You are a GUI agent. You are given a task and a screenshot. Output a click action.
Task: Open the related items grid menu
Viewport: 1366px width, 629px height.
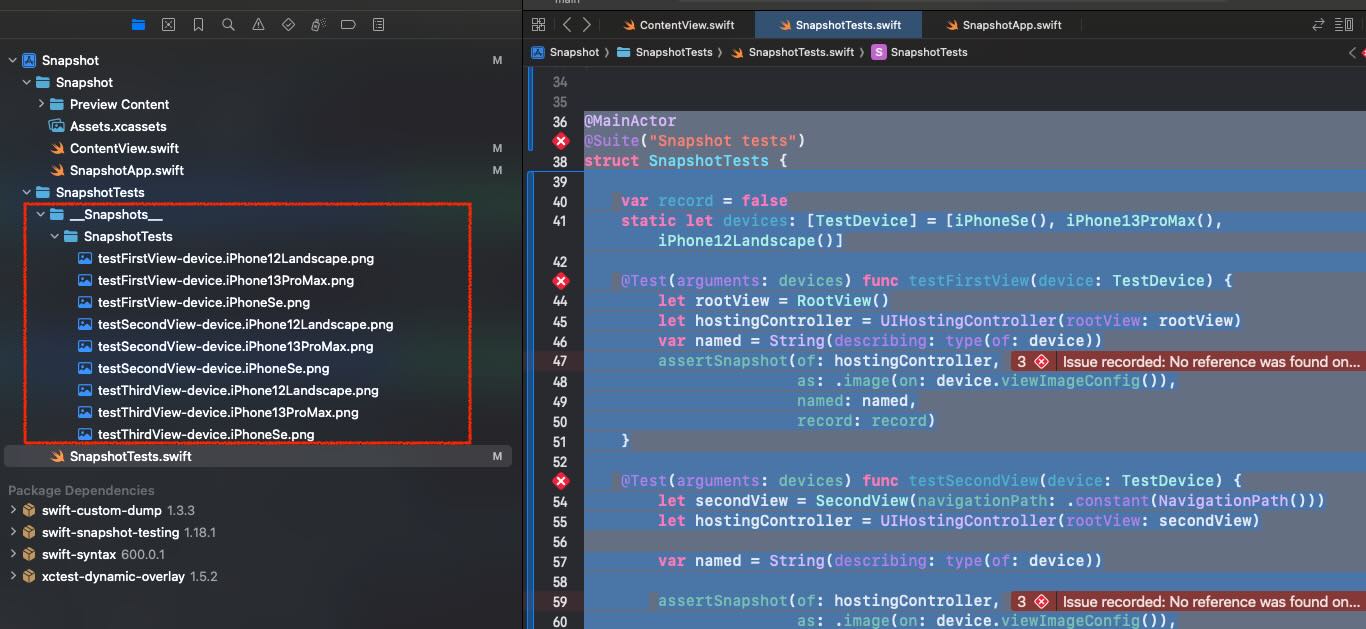pyautogui.click(x=539, y=25)
